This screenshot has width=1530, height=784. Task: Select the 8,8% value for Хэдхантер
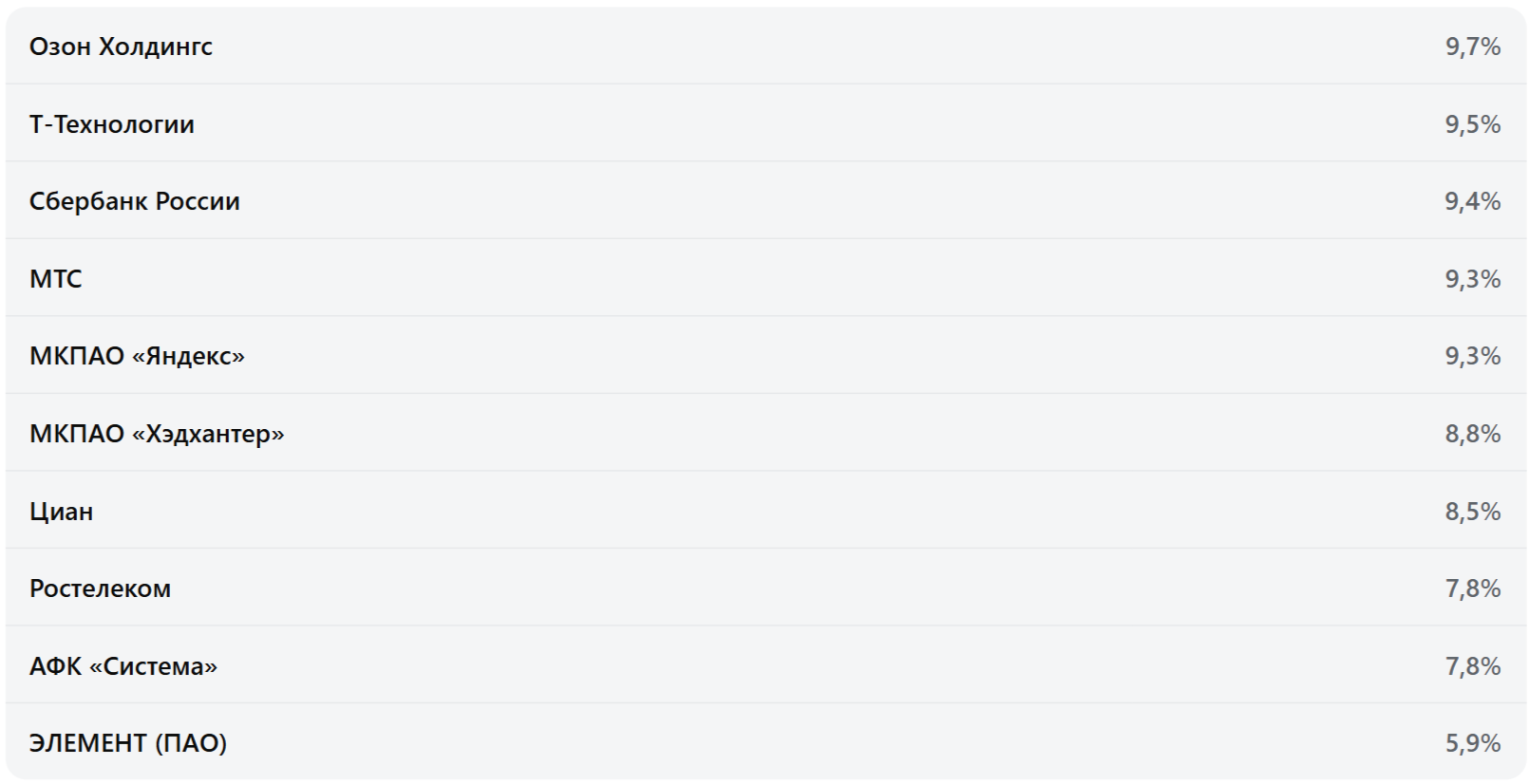(x=1472, y=434)
